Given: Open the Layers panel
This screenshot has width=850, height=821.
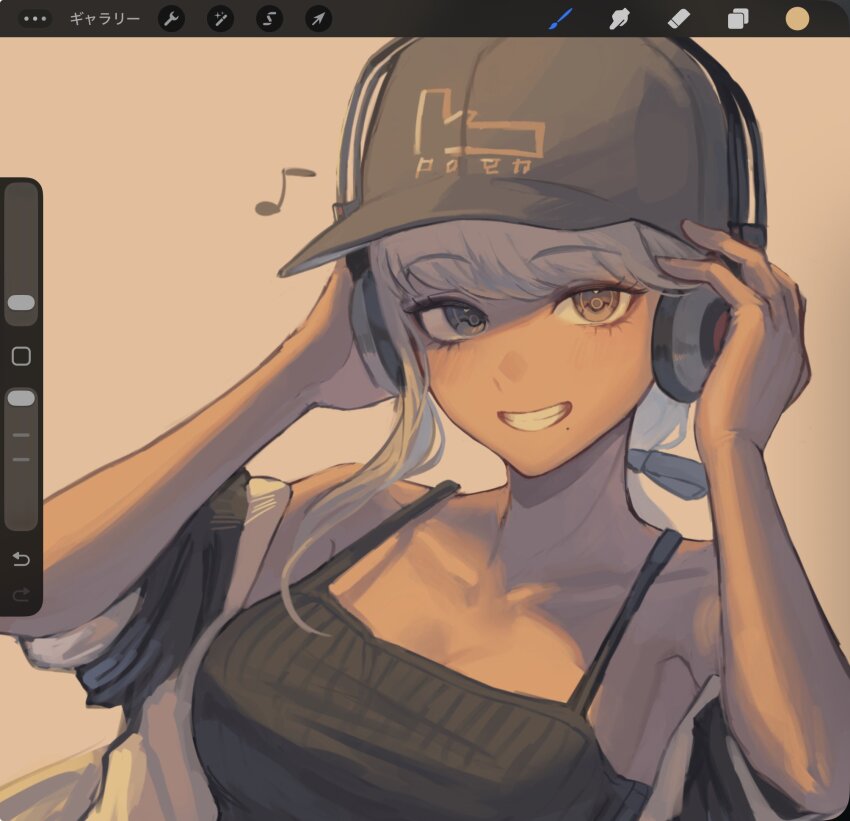Looking at the screenshot, I should (x=737, y=17).
